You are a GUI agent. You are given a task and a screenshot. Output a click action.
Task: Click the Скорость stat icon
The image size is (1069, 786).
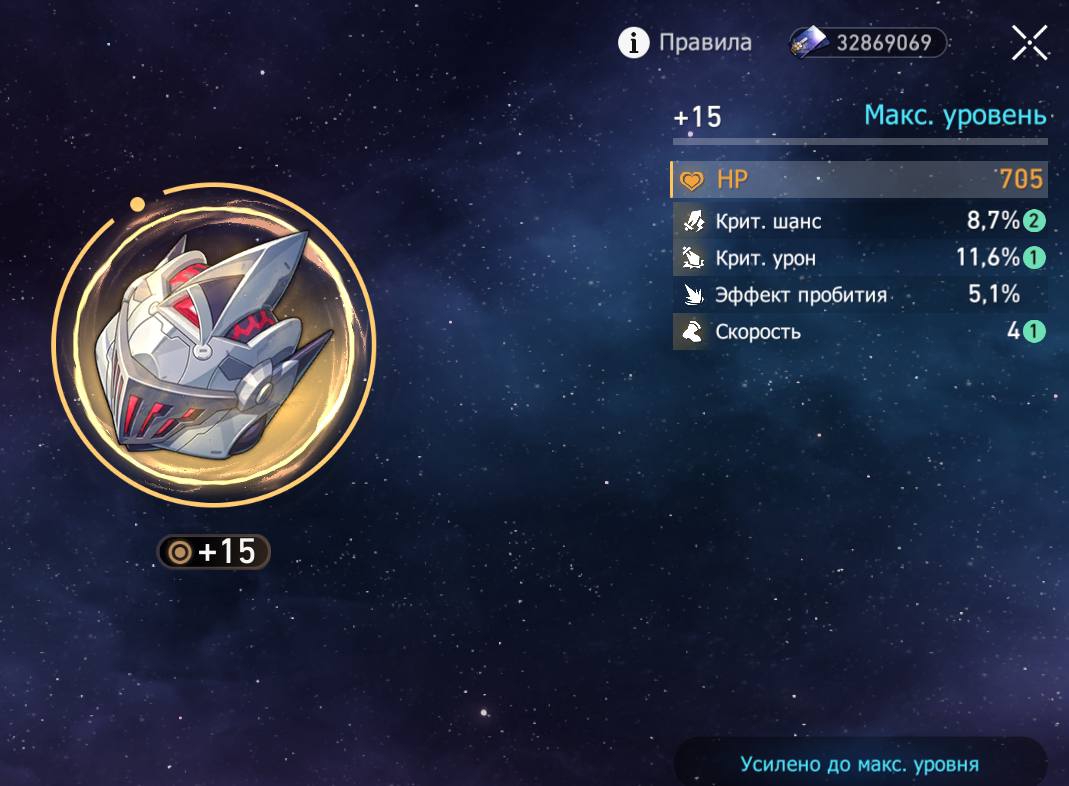(x=693, y=331)
